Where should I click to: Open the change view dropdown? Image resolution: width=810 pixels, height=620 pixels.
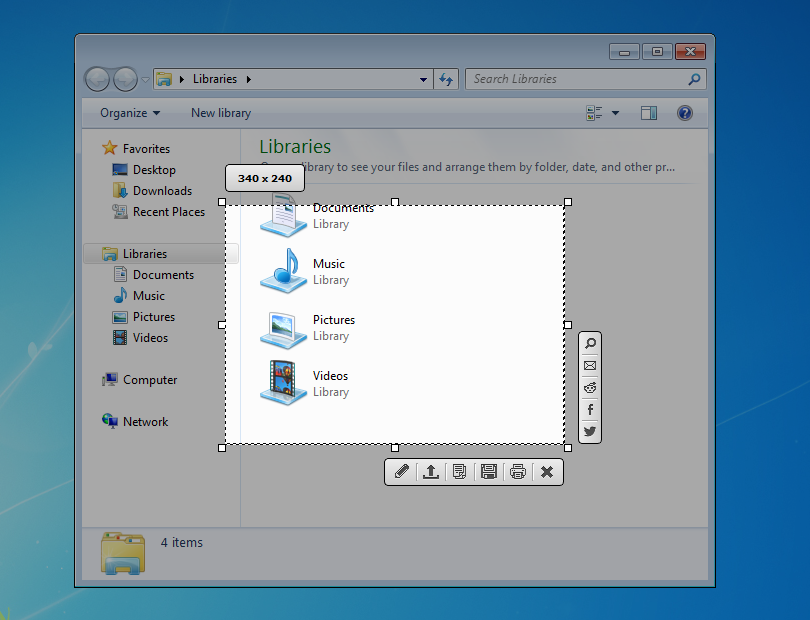(x=614, y=113)
